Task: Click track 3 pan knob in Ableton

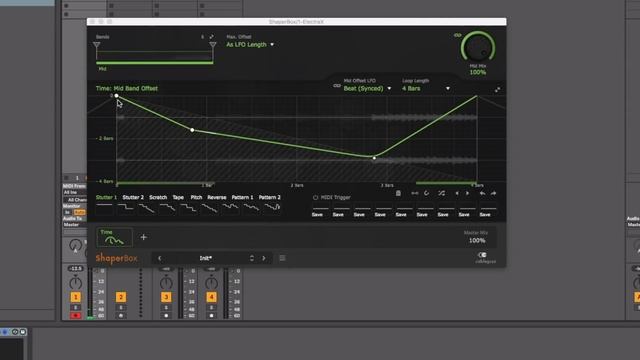Action: click(x=166, y=282)
